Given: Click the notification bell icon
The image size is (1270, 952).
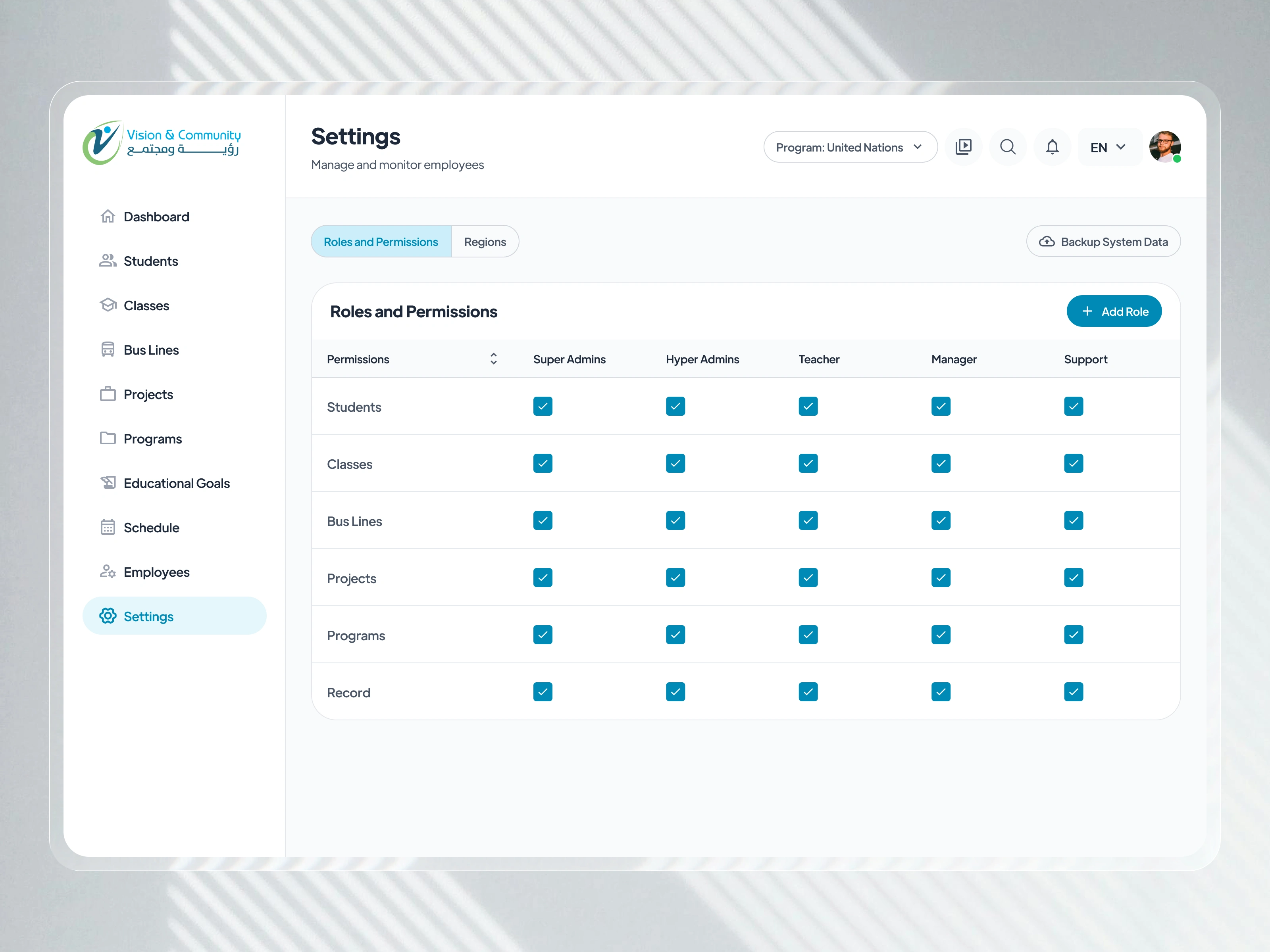Looking at the screenshot, I should pyautogui.click(x=1053, y=147).
